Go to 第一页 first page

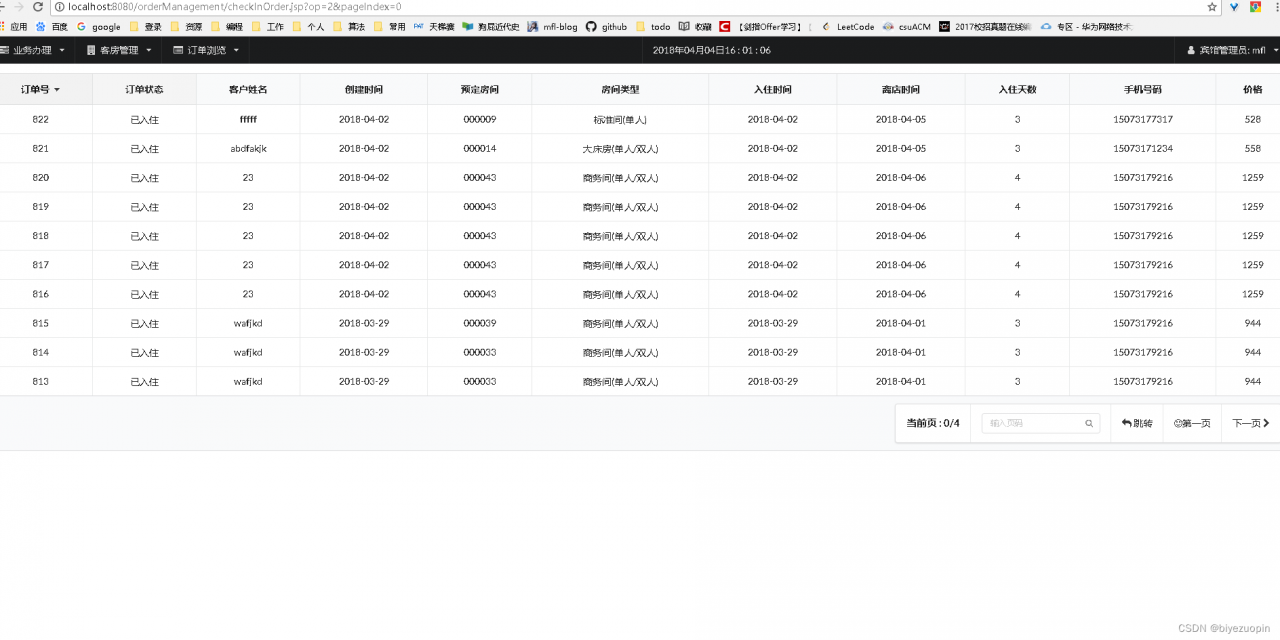point(1192,423)
